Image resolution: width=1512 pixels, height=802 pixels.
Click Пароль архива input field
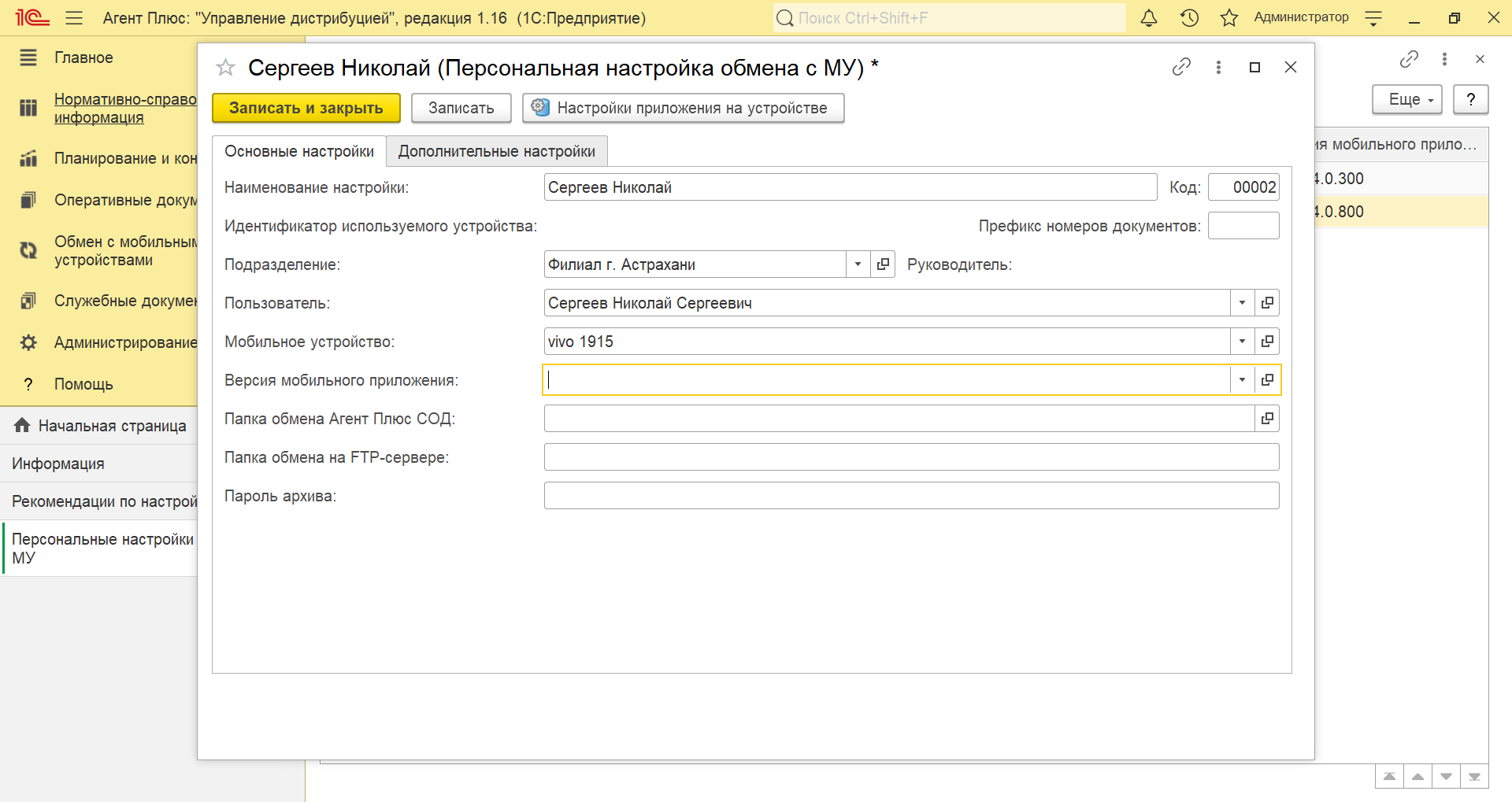(911, 496)
